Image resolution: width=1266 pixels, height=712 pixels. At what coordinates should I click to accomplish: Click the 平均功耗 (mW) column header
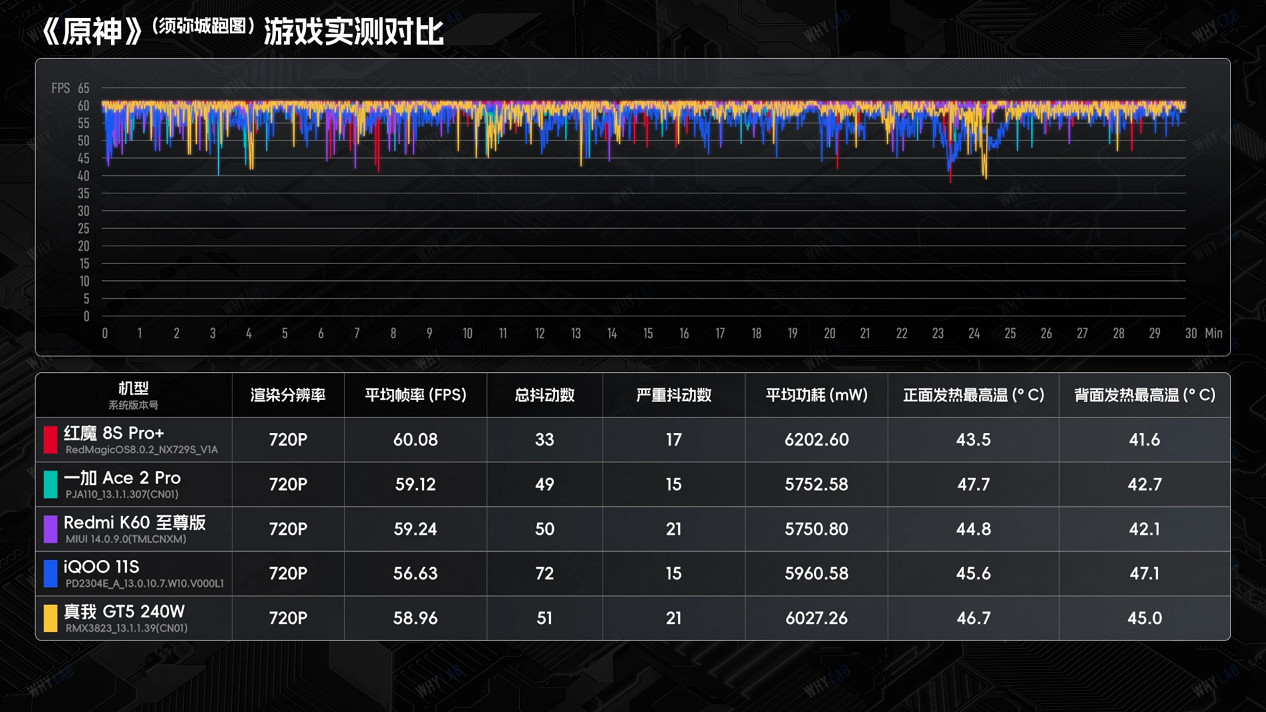[x=816, y=395]
